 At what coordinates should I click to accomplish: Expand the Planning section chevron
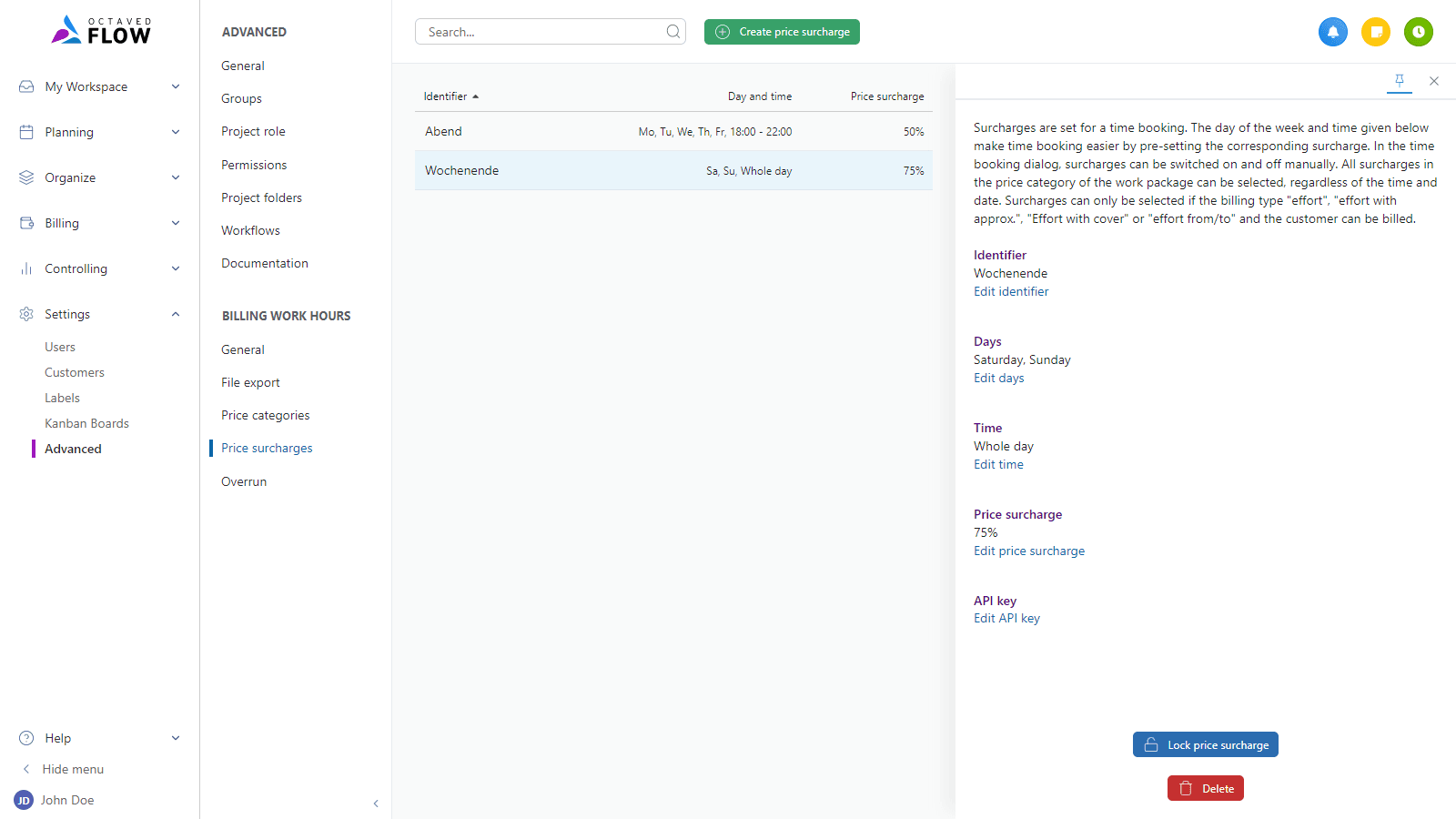176,132
